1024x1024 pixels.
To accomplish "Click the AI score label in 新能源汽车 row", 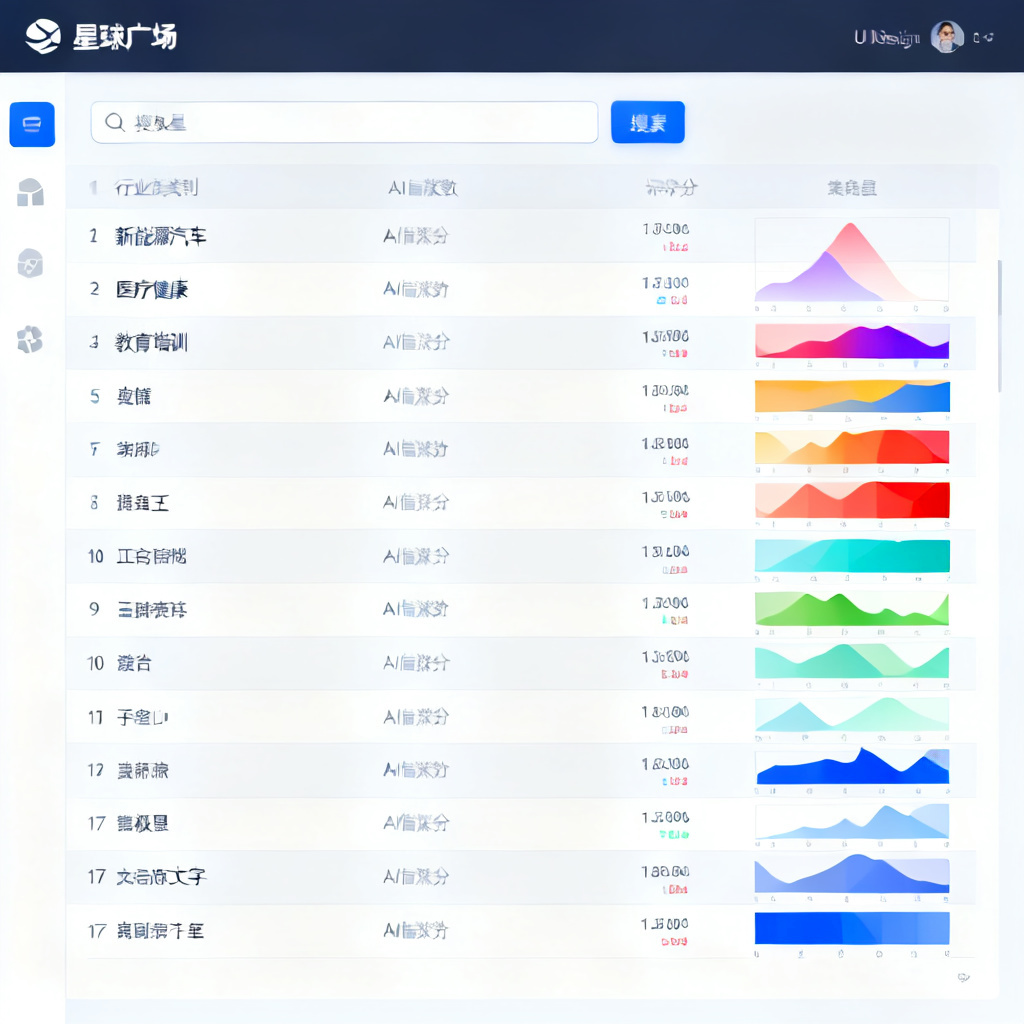I will tap(416, 236).
